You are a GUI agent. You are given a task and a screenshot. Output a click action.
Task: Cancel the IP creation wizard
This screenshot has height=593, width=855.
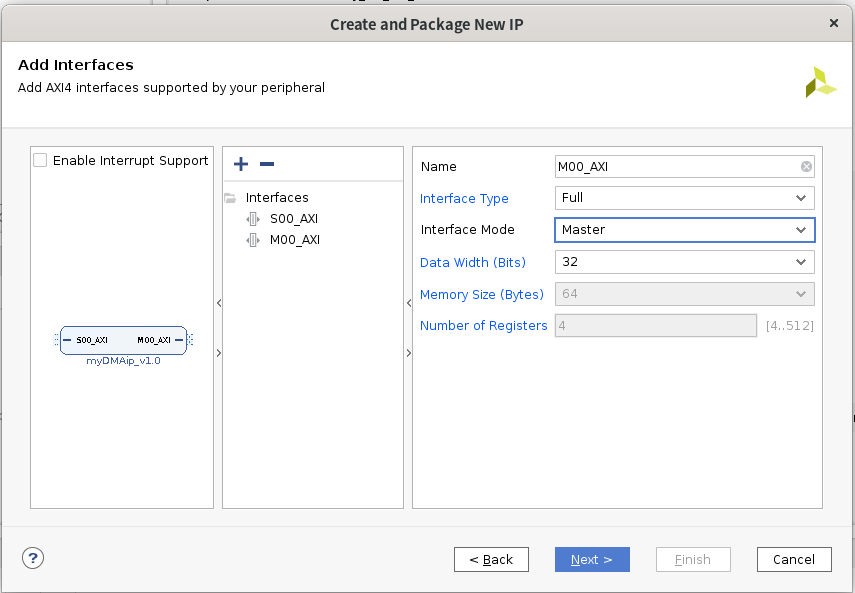point(794,559)
